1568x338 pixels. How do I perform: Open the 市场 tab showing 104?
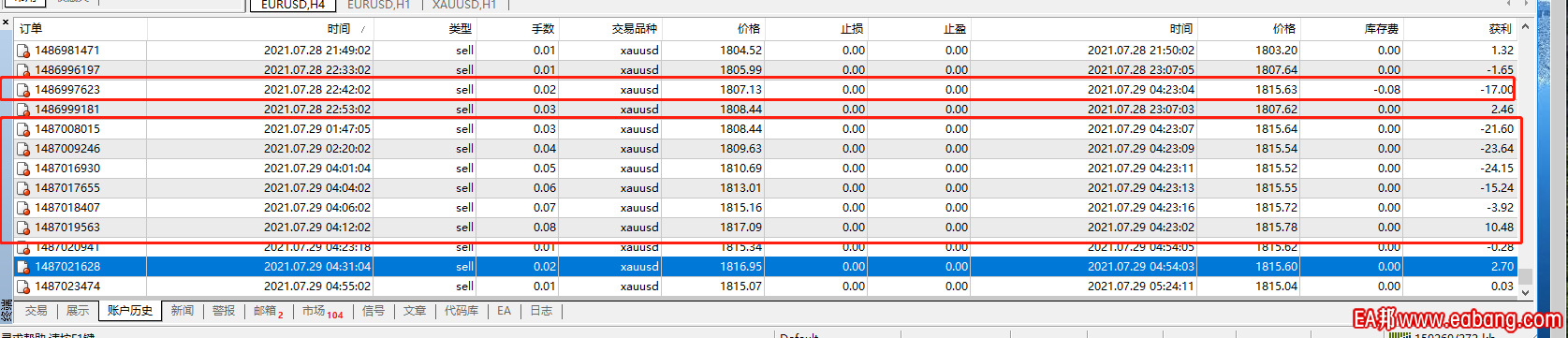323,311
